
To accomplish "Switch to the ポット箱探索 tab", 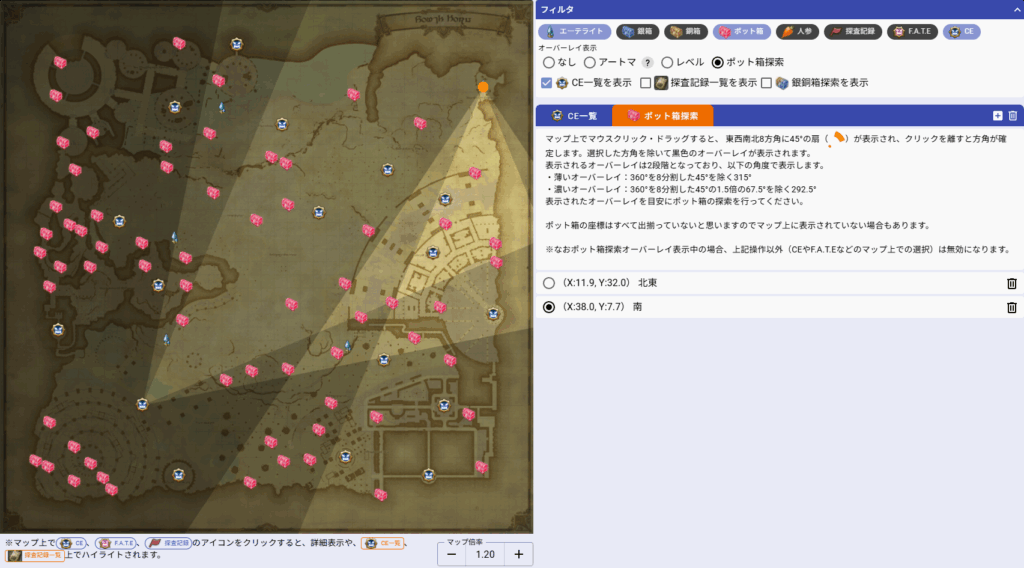I will [662, 116].
